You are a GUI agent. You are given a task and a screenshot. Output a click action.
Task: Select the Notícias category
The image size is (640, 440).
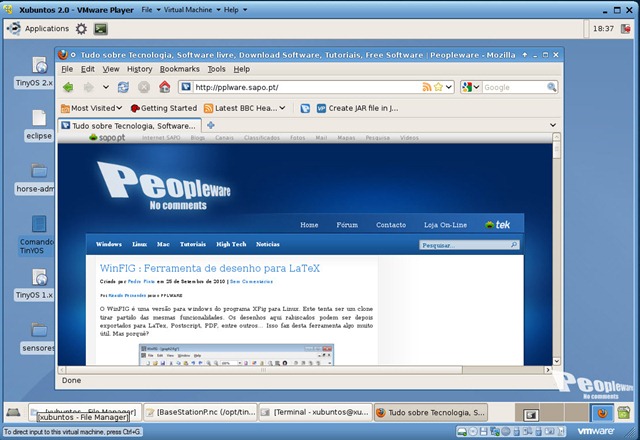tap(268, 244)
